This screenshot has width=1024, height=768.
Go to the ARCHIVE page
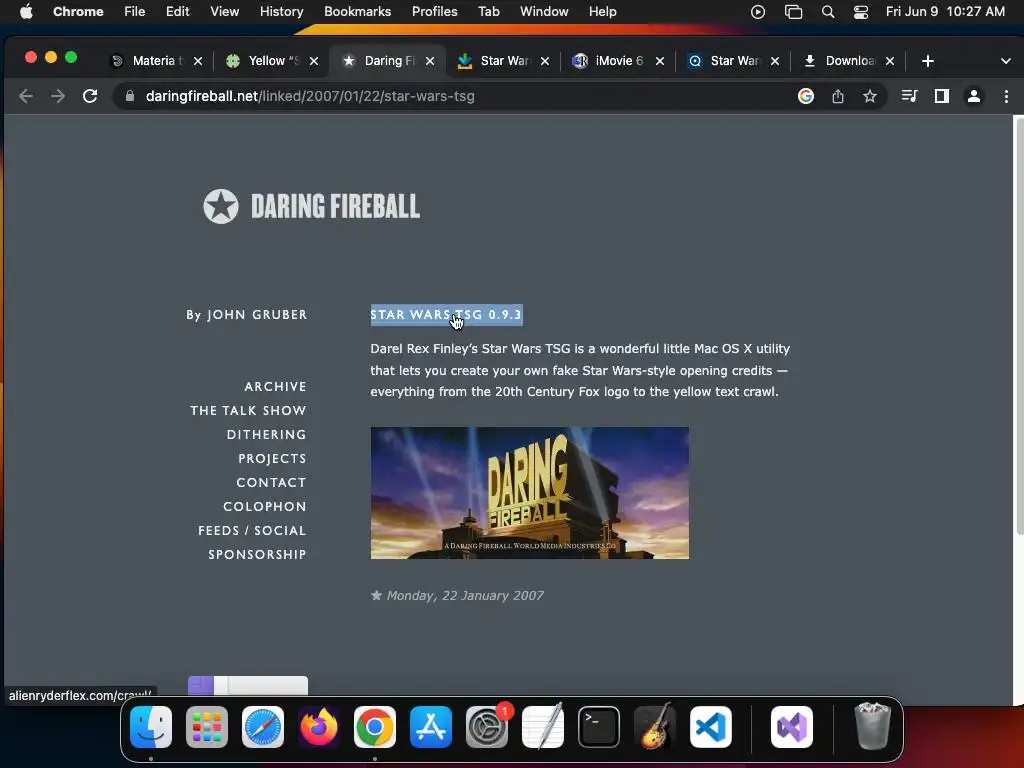tap(275, 387)
